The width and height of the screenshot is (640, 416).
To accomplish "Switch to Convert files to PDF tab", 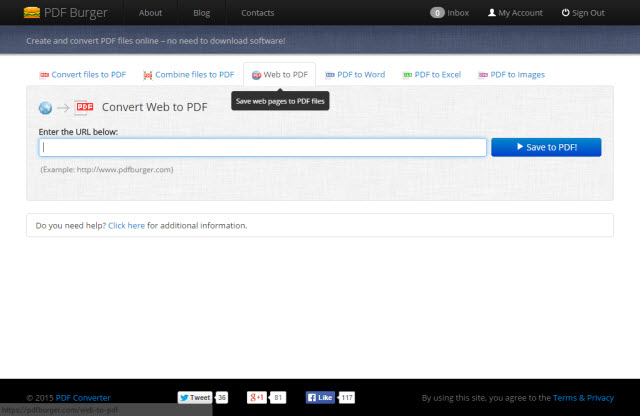I will [89, 75].
